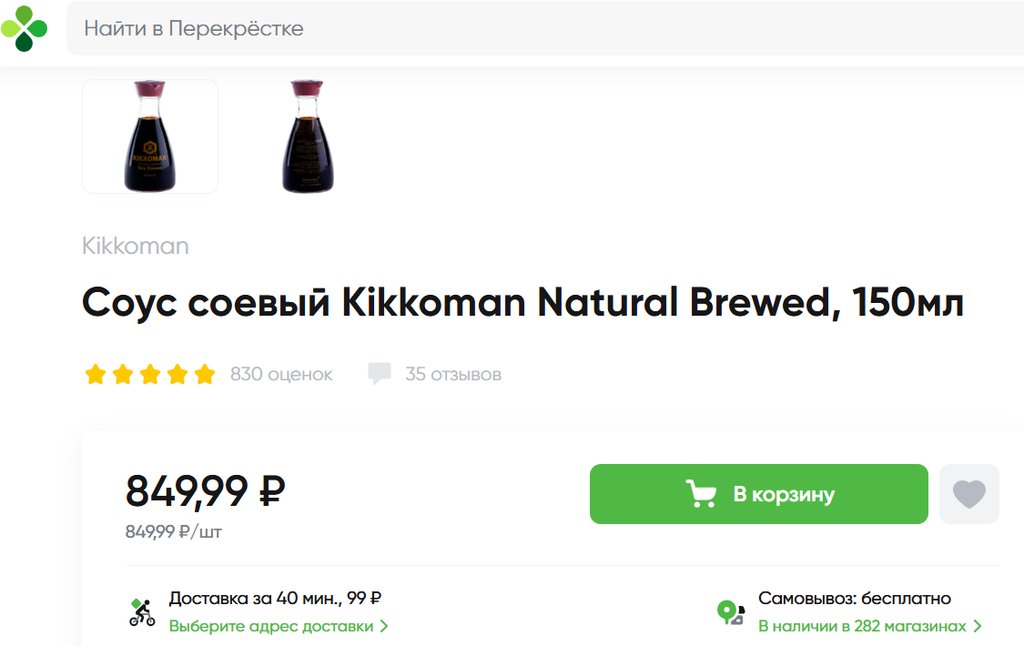Viewport: 1024px width, 646px height.
Task: Toggle the heart favorite button
Action: tap(968, 494)
